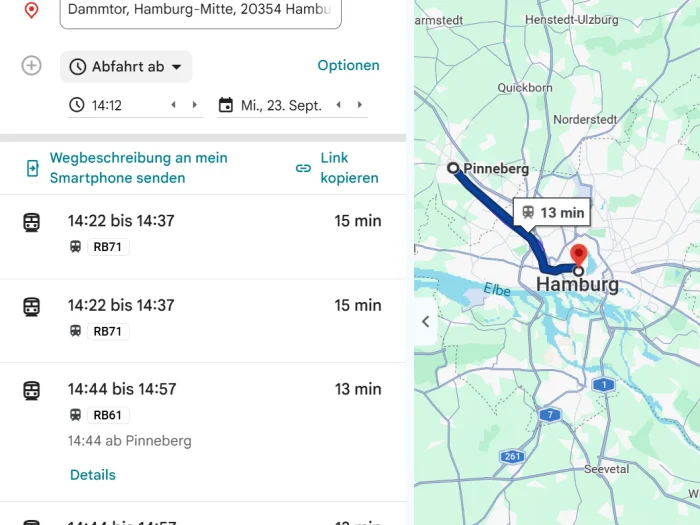Click the Dammtor destination input field
The image size is (700, 525).
point(200,11)
